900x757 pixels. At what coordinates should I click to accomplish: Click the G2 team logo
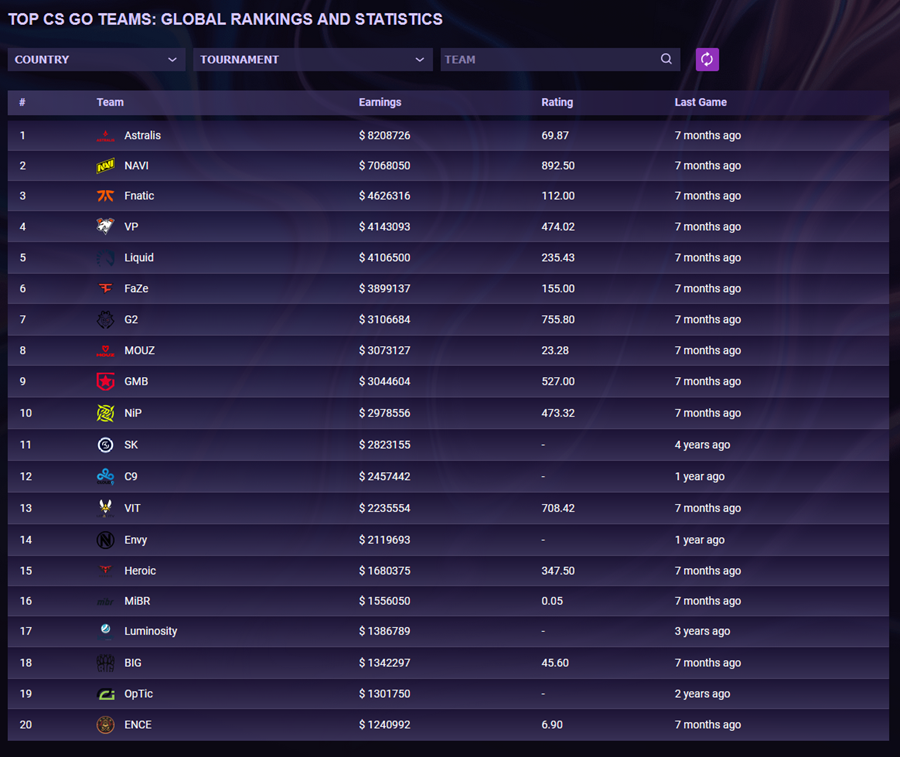click(105, 320)
